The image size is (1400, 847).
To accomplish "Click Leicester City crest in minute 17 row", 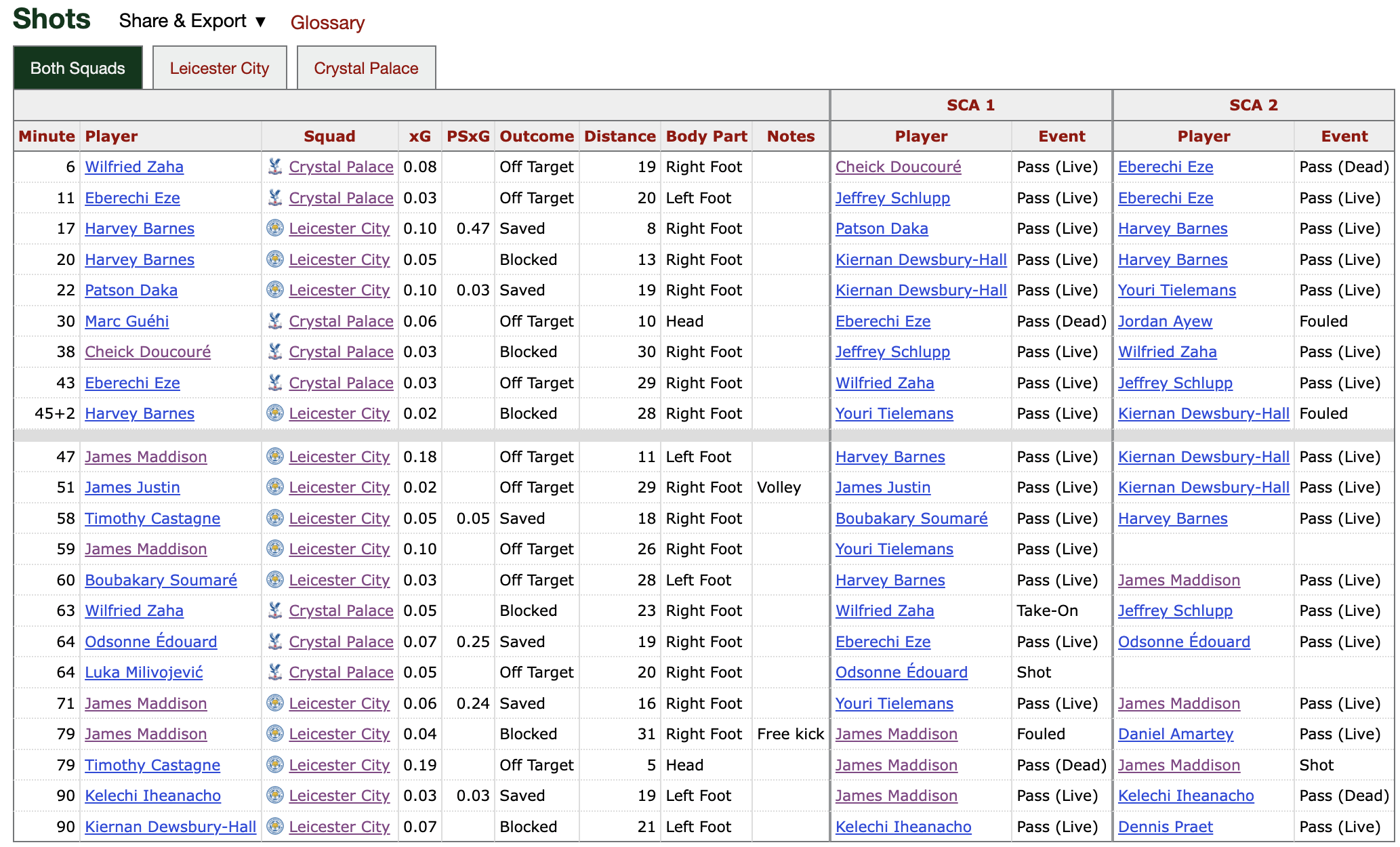I will [275, 228].
